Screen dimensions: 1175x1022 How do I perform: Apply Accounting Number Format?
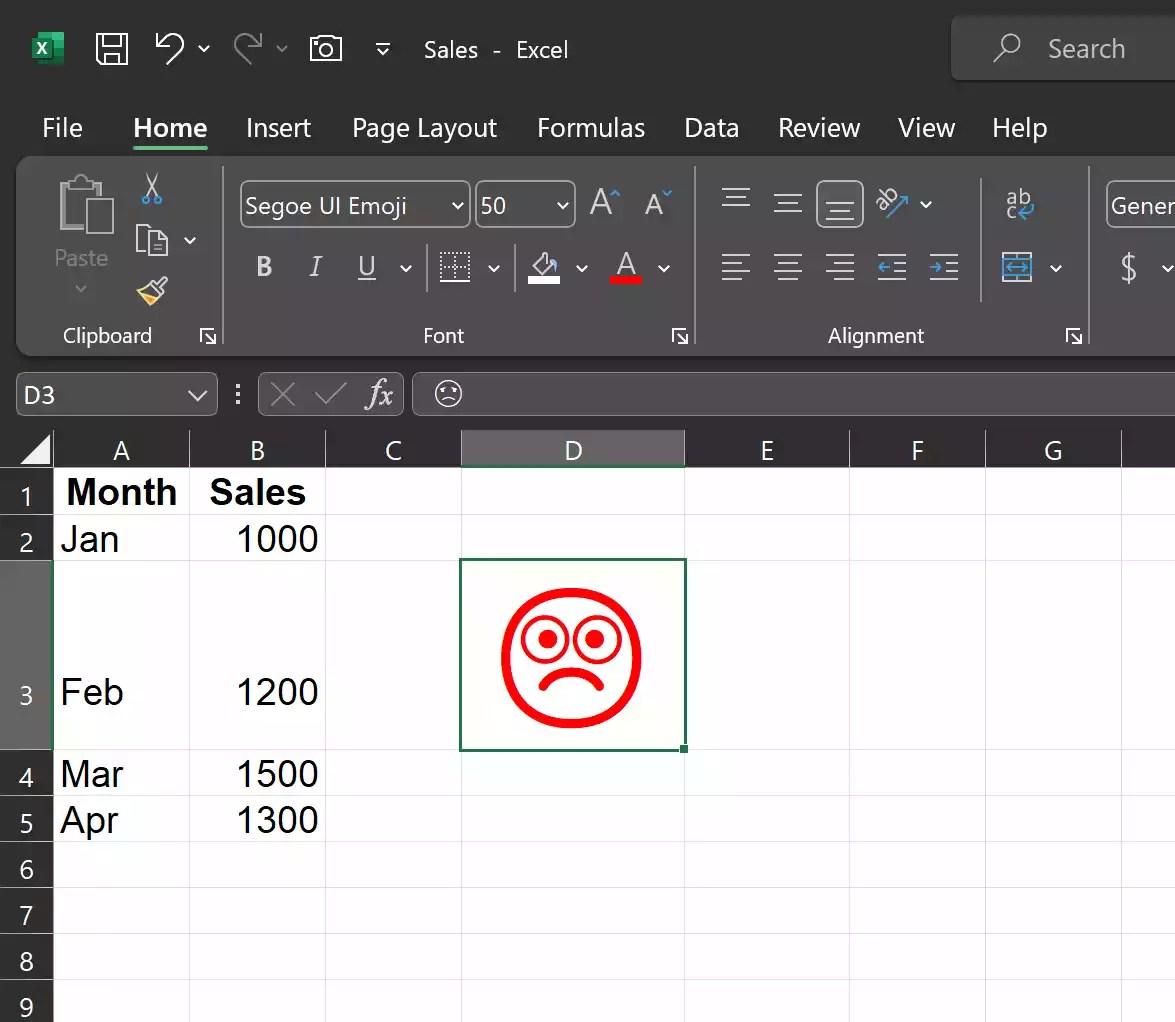1129,268
